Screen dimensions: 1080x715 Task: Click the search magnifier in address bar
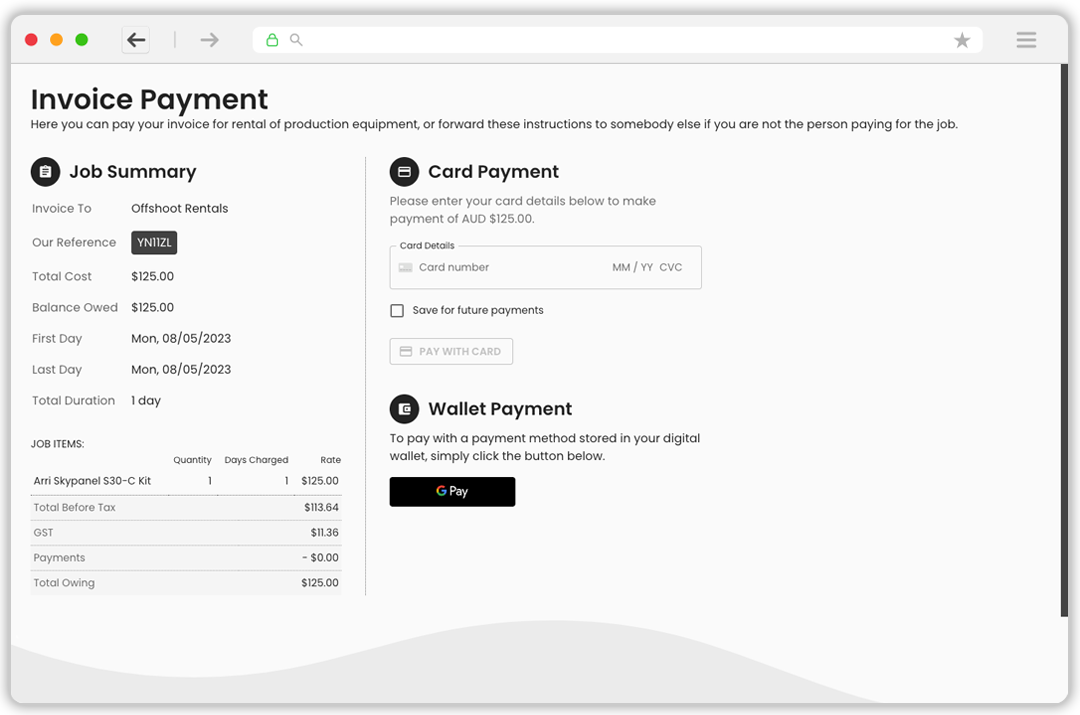[x=295, y=40]
